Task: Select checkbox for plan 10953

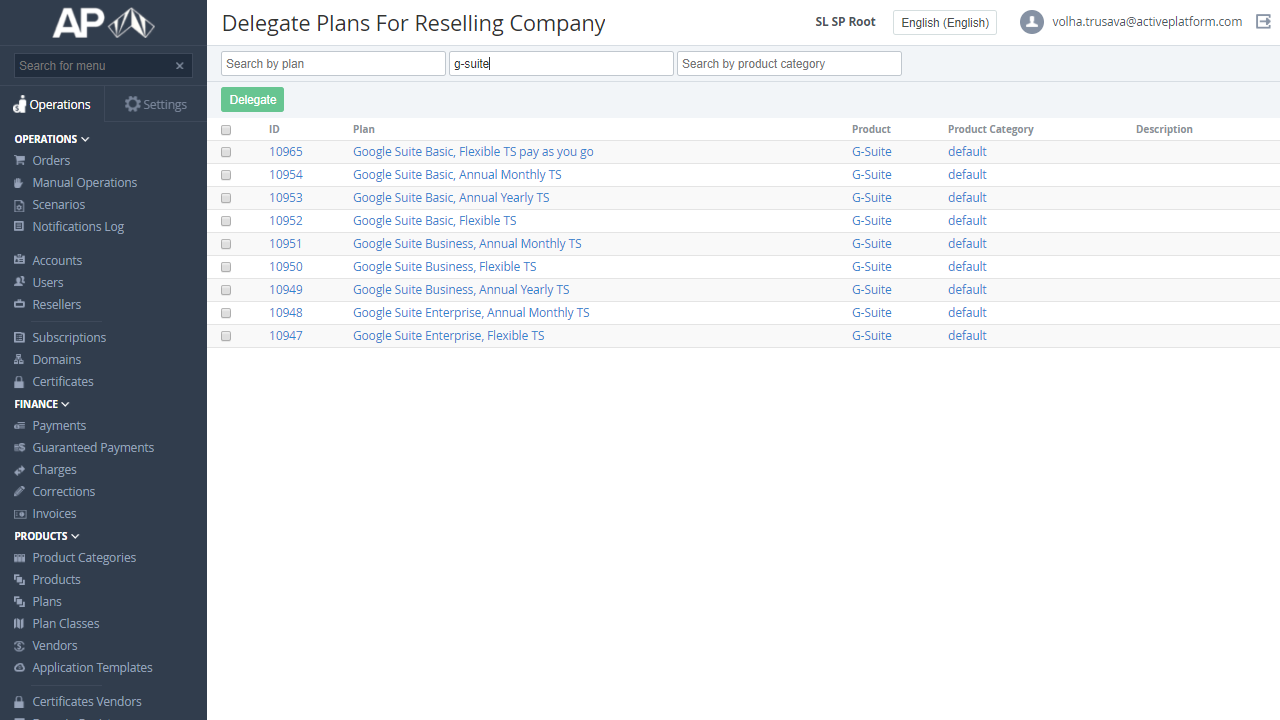Action: point(226,198)
